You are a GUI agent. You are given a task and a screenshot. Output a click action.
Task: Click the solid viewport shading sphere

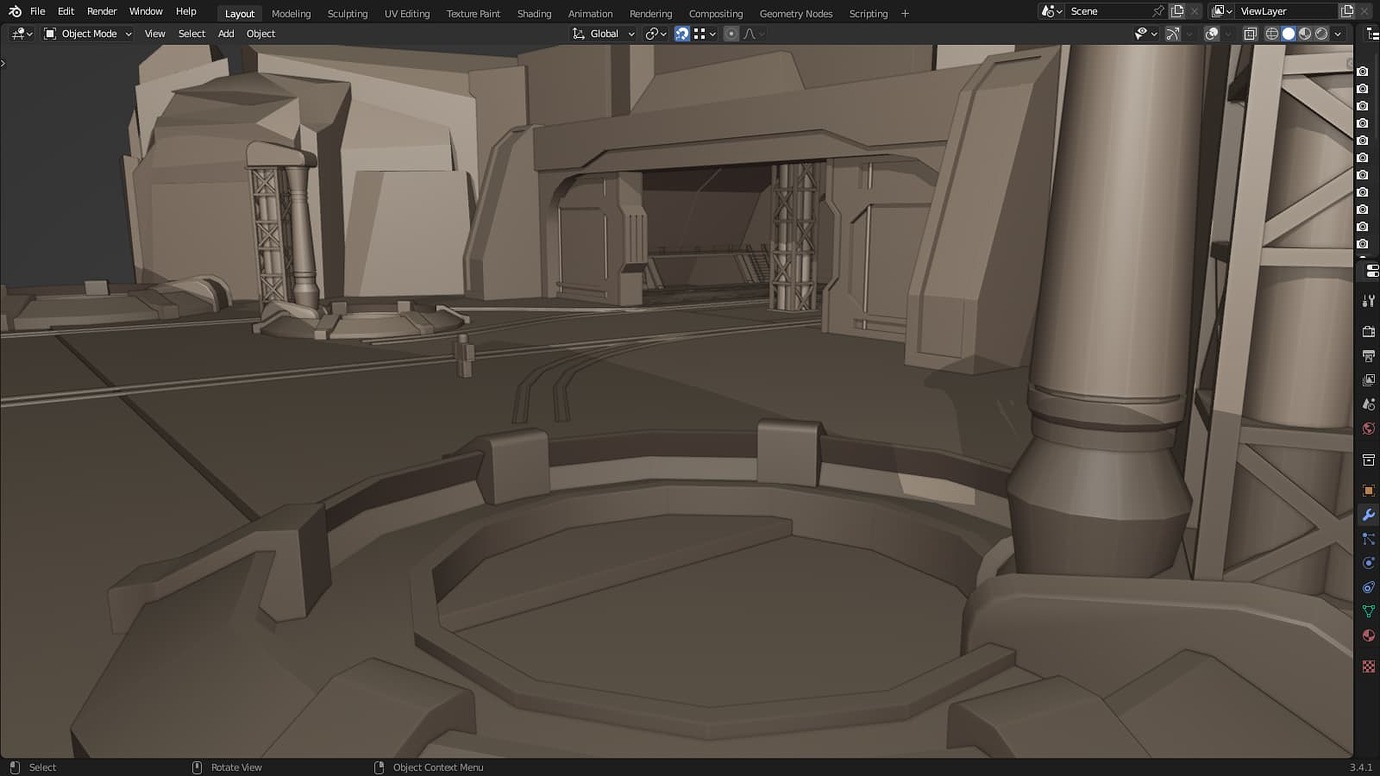pos(1288,33)
